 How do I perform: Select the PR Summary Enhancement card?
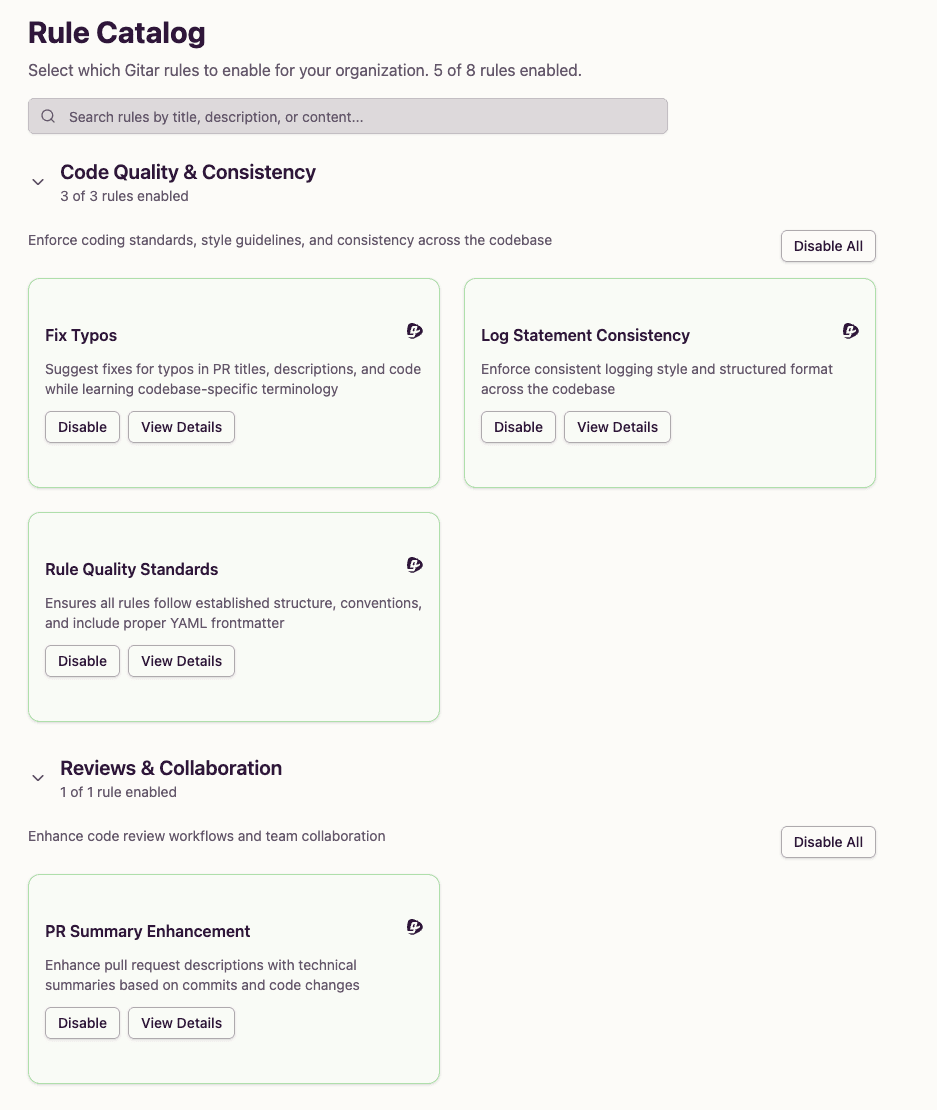[233, 1060]
